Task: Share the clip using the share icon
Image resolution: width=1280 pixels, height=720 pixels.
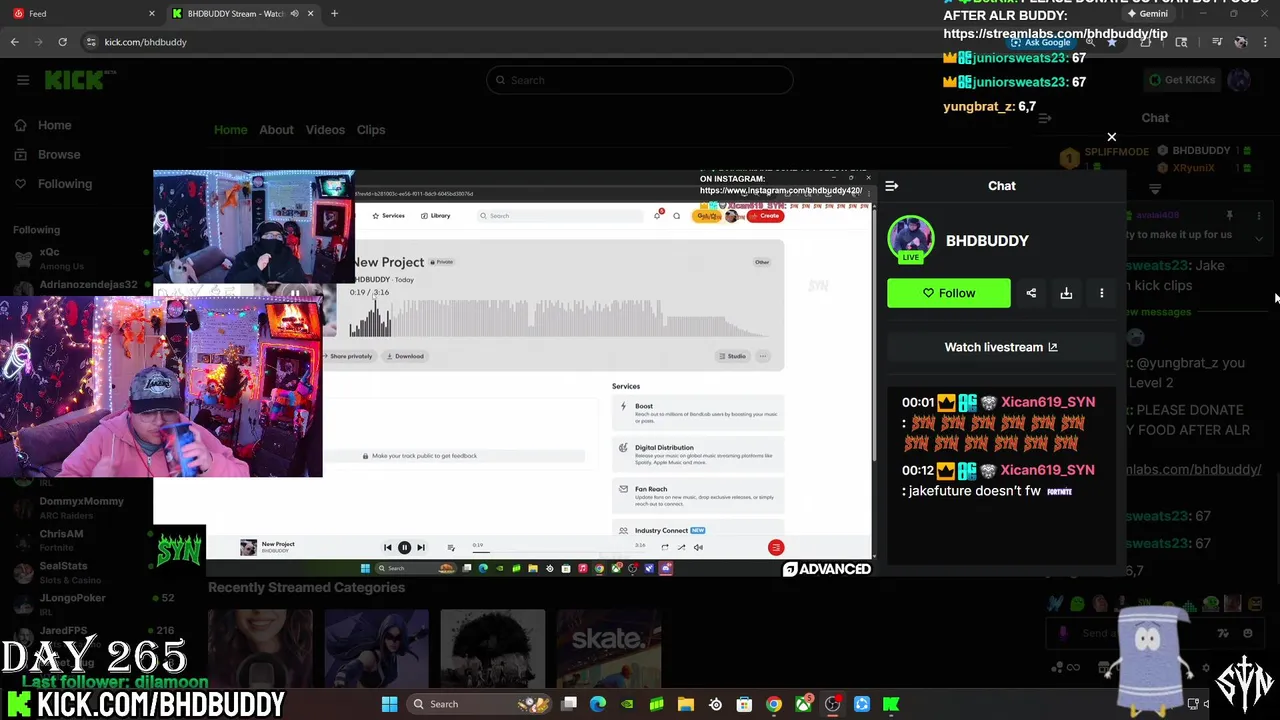Action: (1031, 293)
